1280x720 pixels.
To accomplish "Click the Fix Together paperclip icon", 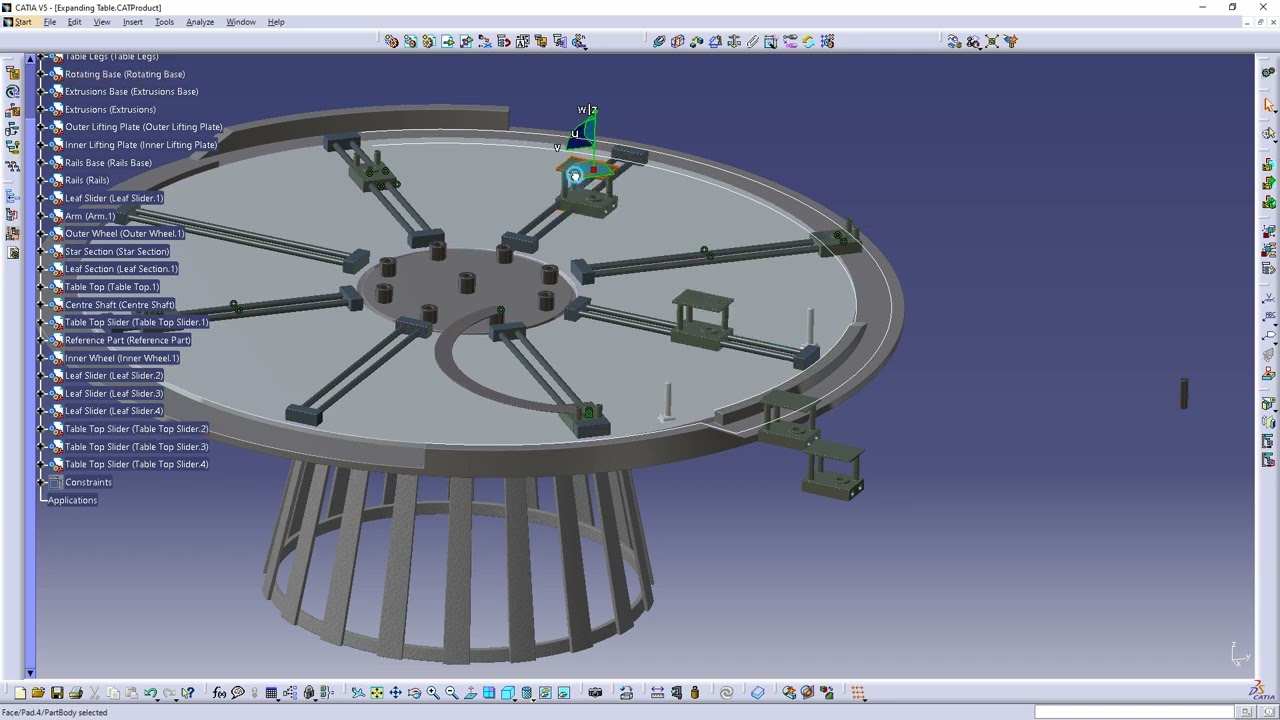I will click(x=752, y=41).
